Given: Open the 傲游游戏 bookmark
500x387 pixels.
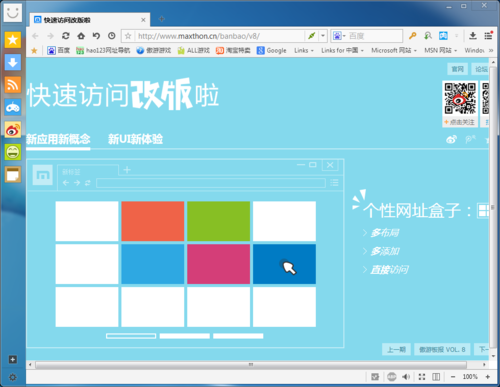Looking at the screenshot, I should (x=154, y=50).
